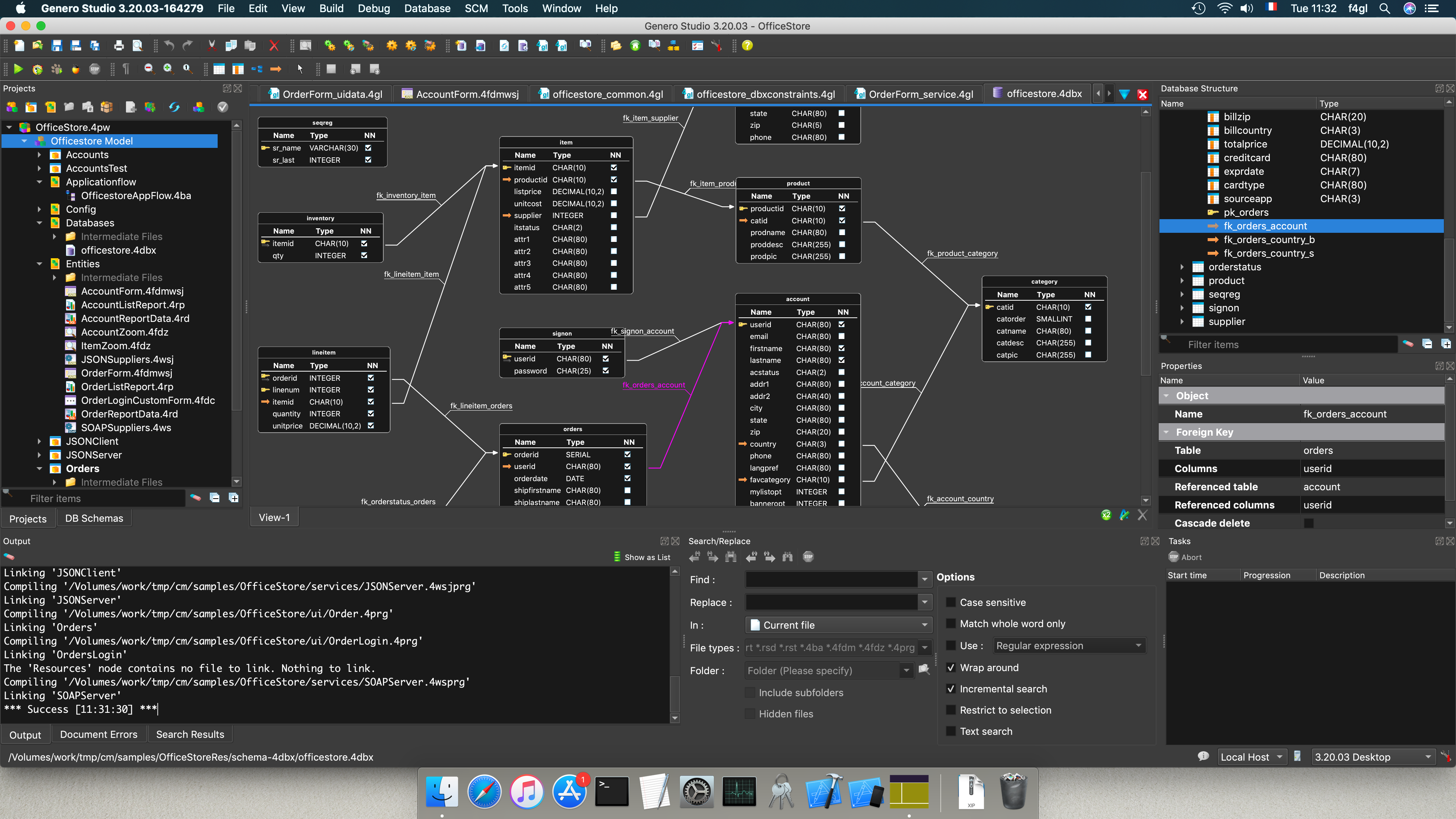
Task: Click the New project cubes icon in Projects
Action: coord(12,107)
